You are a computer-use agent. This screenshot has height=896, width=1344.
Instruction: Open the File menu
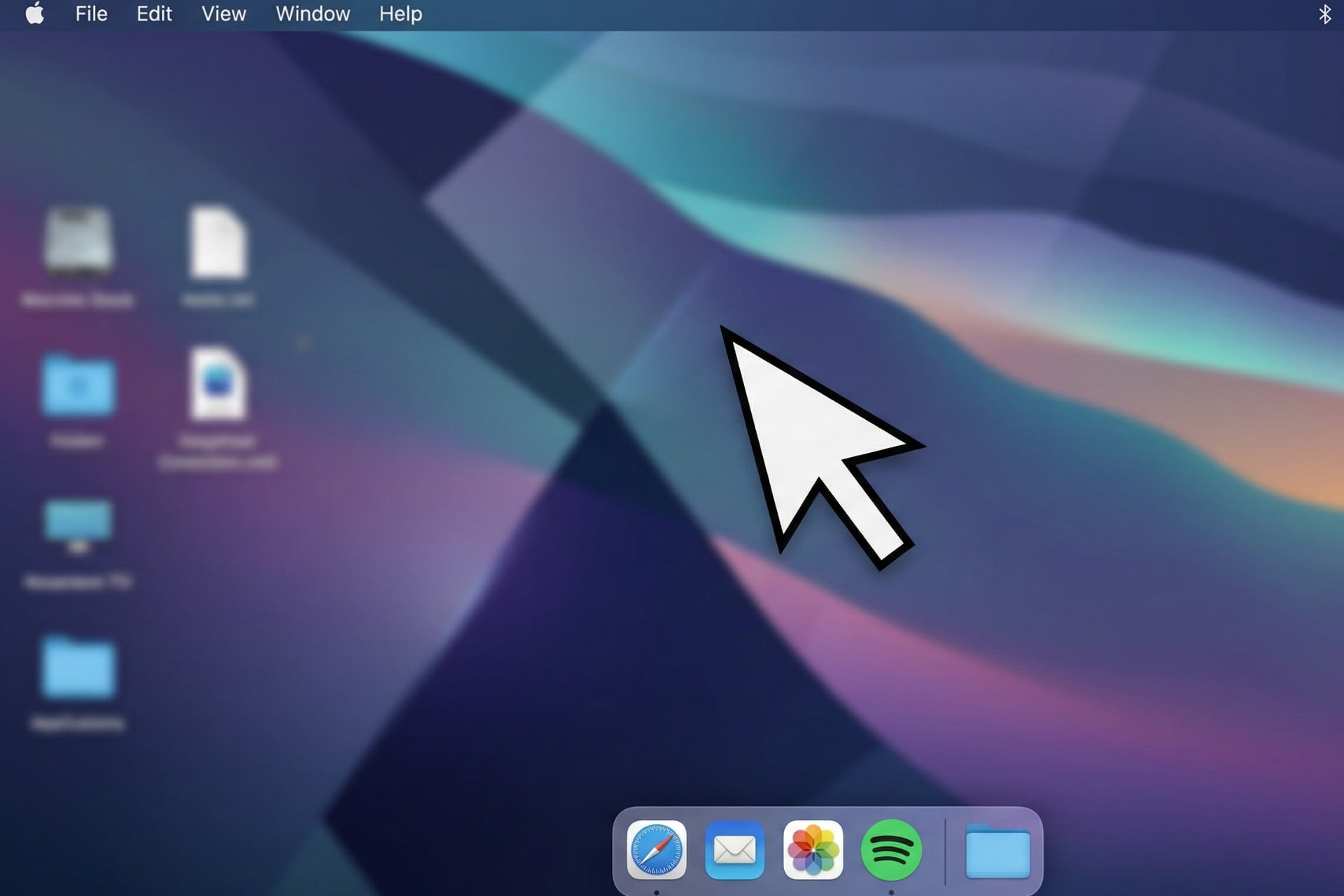click(91, 14)
